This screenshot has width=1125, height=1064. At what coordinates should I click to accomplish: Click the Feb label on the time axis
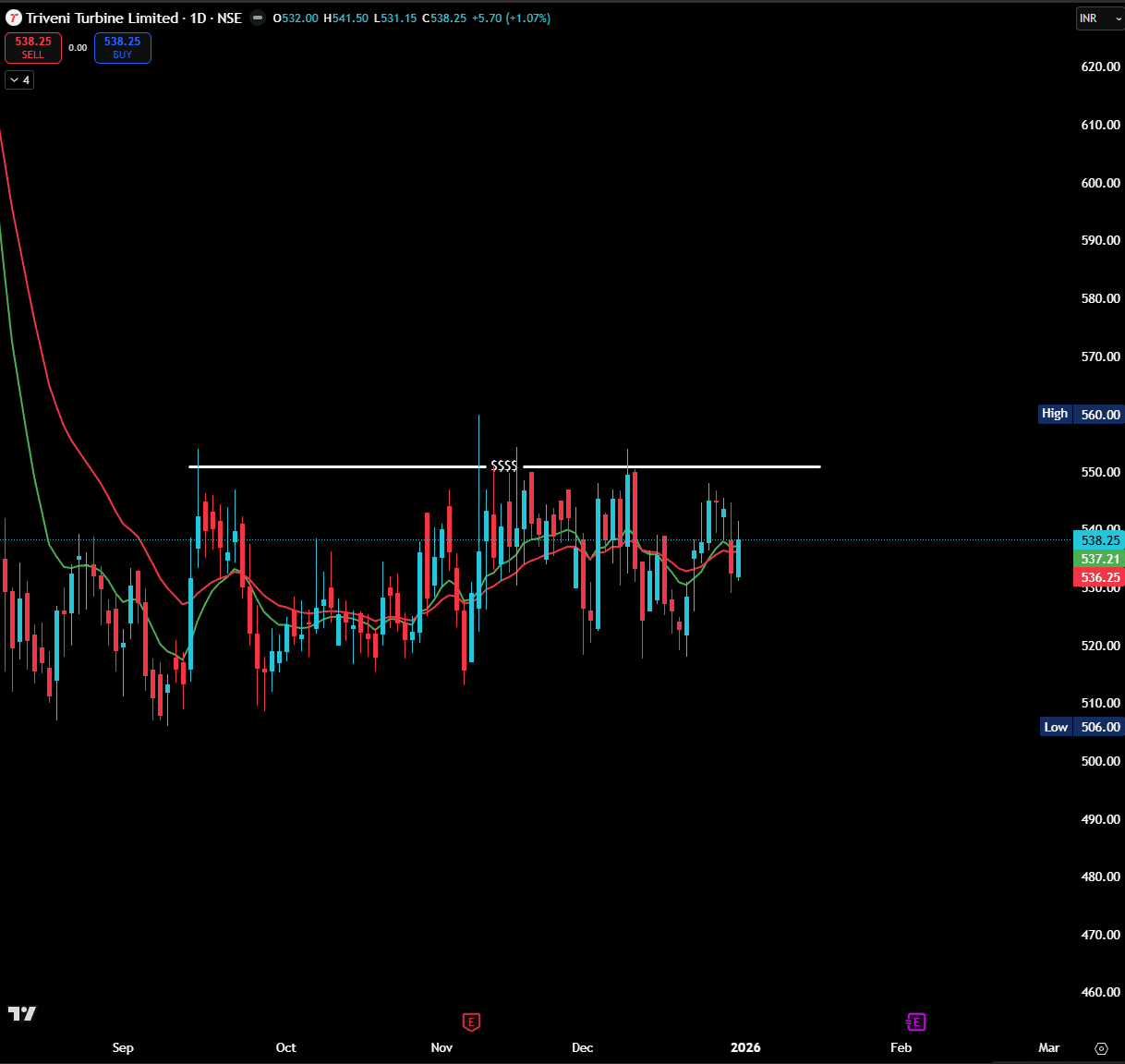[901, 1047]
